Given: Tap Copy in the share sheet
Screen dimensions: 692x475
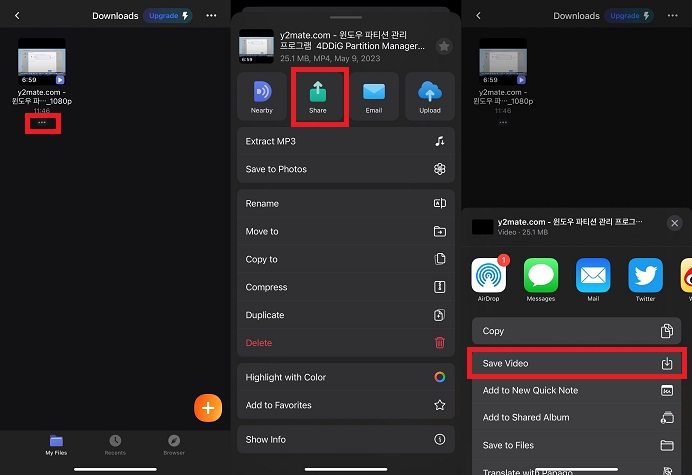Looking at the screenshot, I should coord(577,331).
